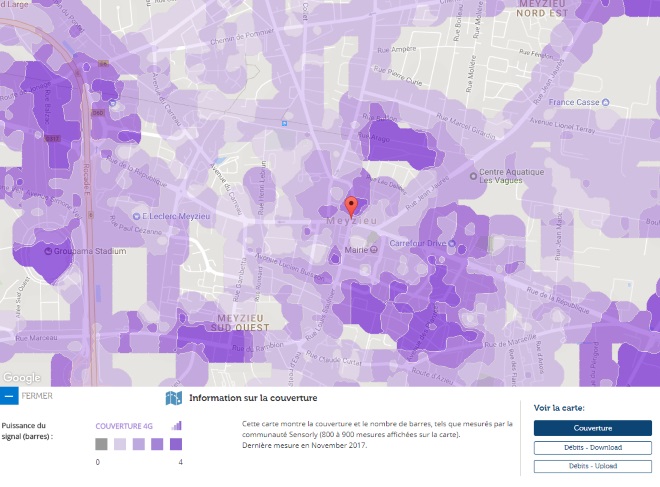660x487 pixels.
Task: Click the gray zero-bar legend swatch
Action: [x=101, y=444]
